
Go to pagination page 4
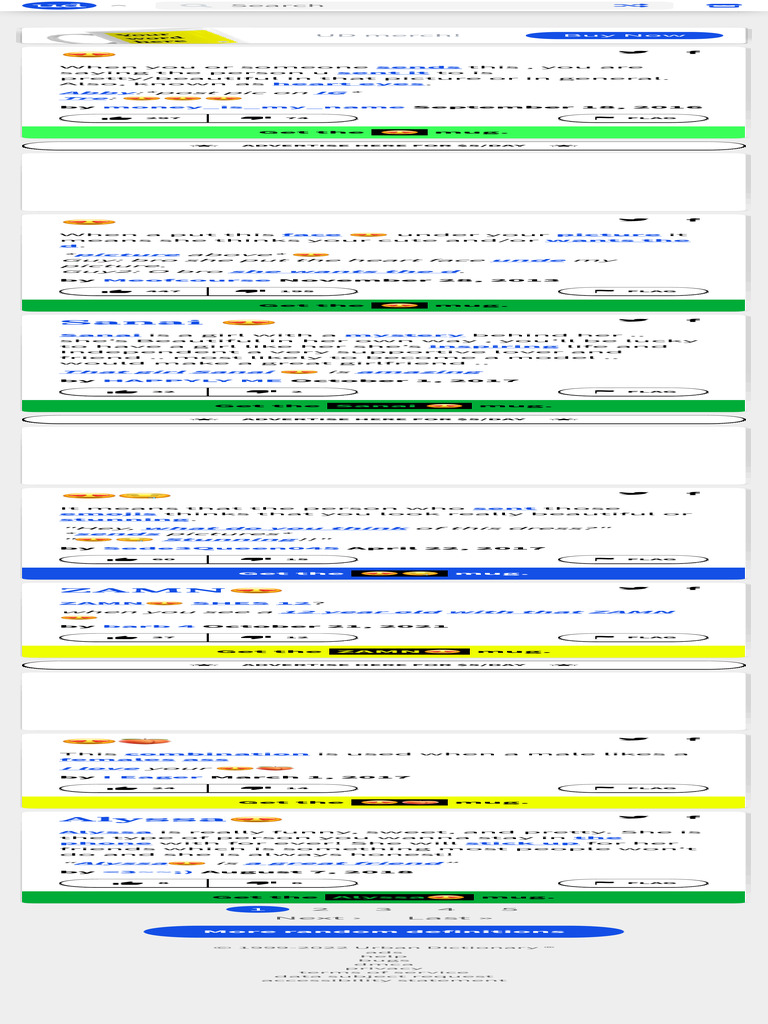[447, 909]
